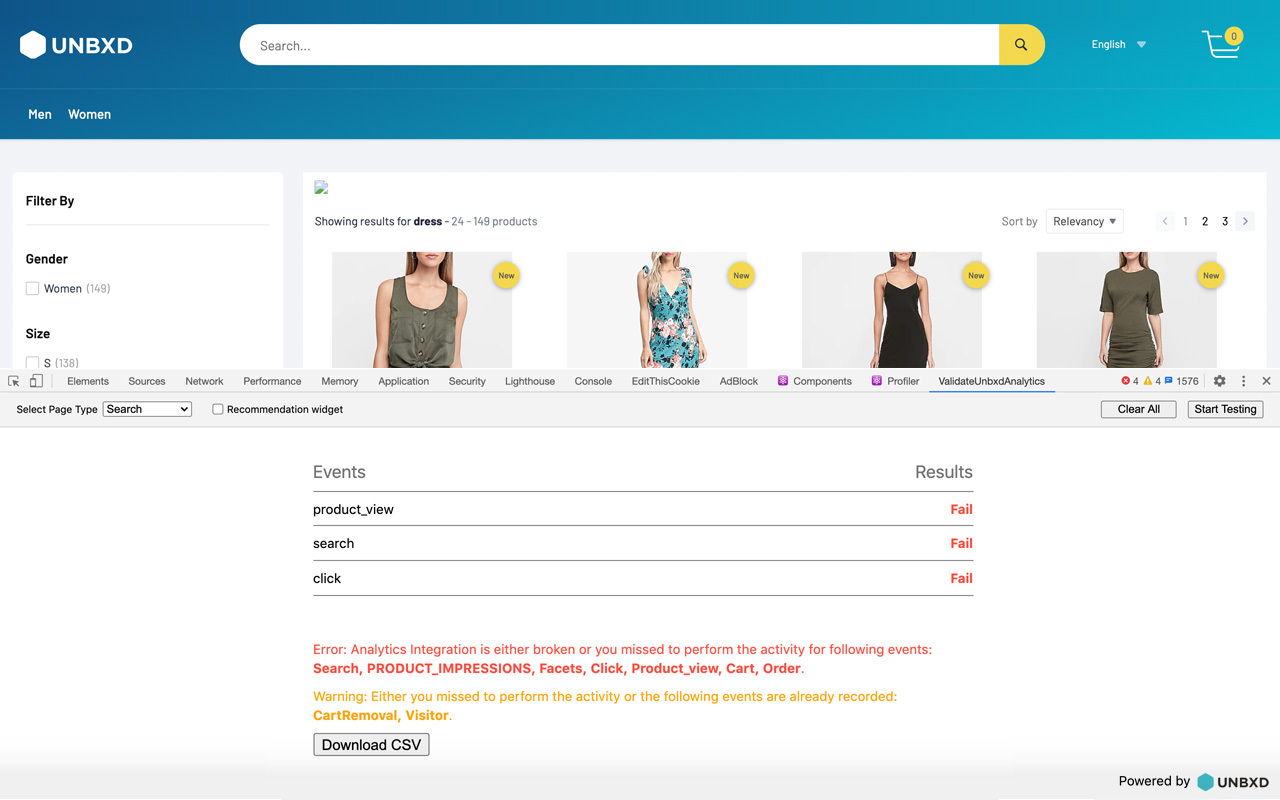Click New badge on the black dress
The height and width of the screenshot is (800, 1280).
[x=976, y=276]
